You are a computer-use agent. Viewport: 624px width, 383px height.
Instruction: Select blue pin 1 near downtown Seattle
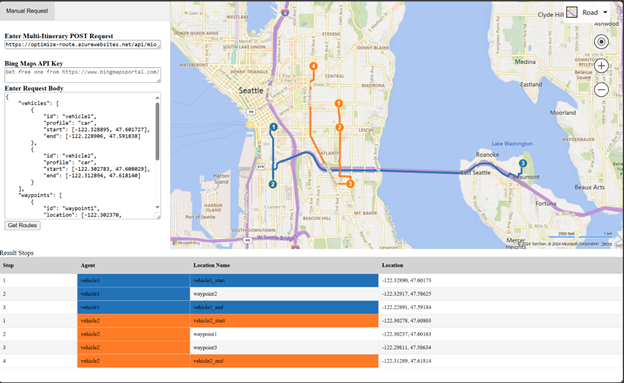273,127
